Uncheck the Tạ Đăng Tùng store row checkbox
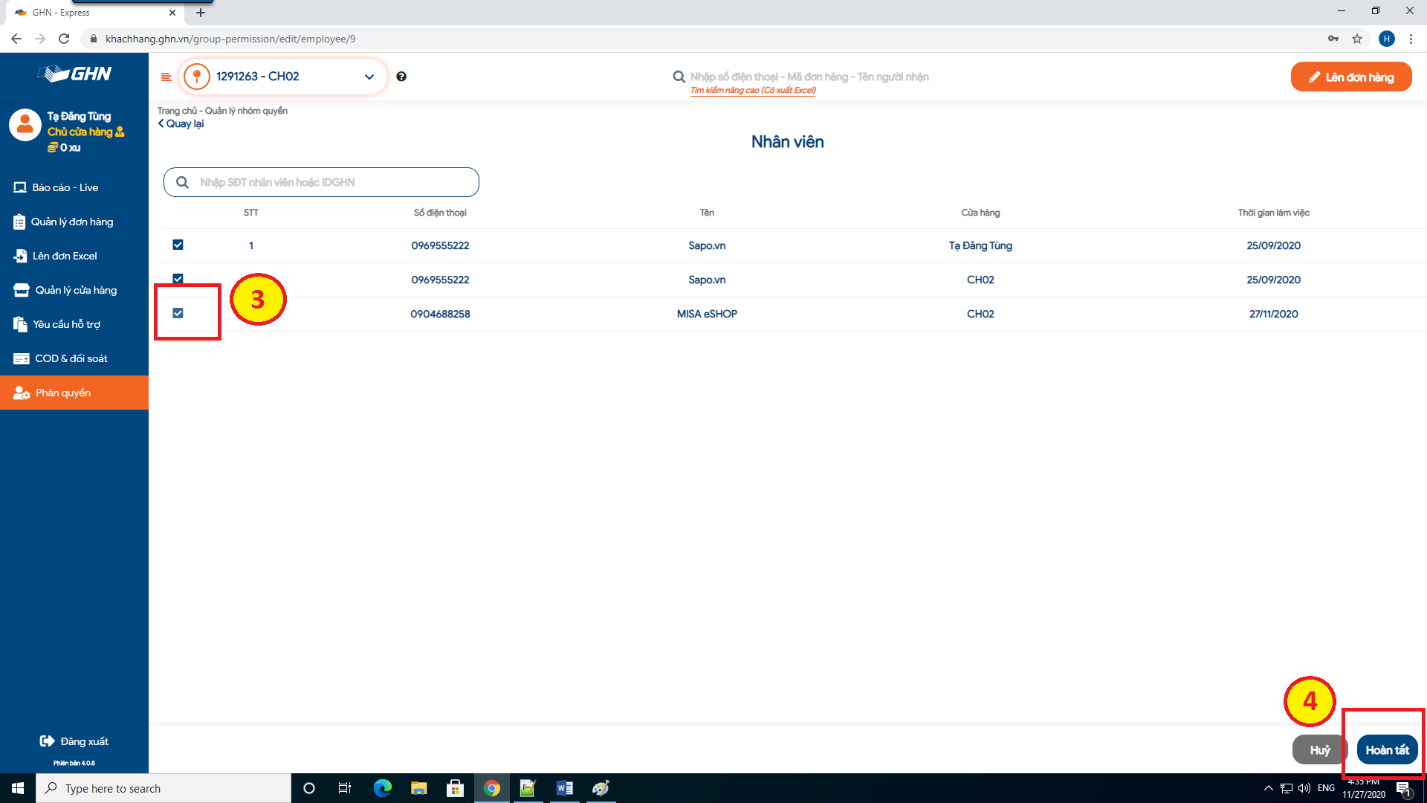1427x803 pixels. [178, 244]
